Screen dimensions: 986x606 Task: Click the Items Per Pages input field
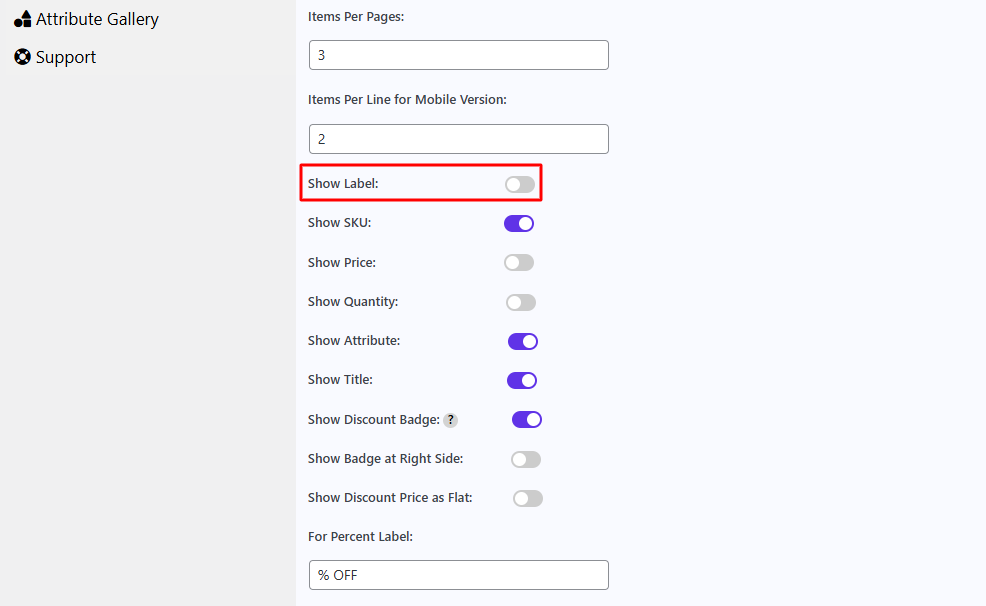[459, 55]
